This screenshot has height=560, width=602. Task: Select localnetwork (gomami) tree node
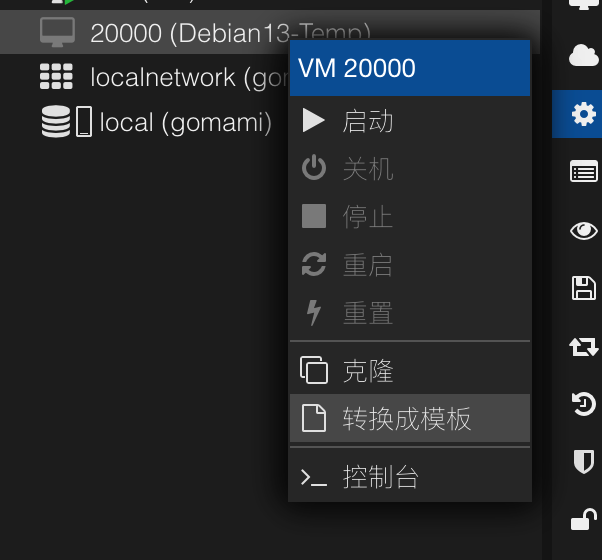[x=180, y=77]
